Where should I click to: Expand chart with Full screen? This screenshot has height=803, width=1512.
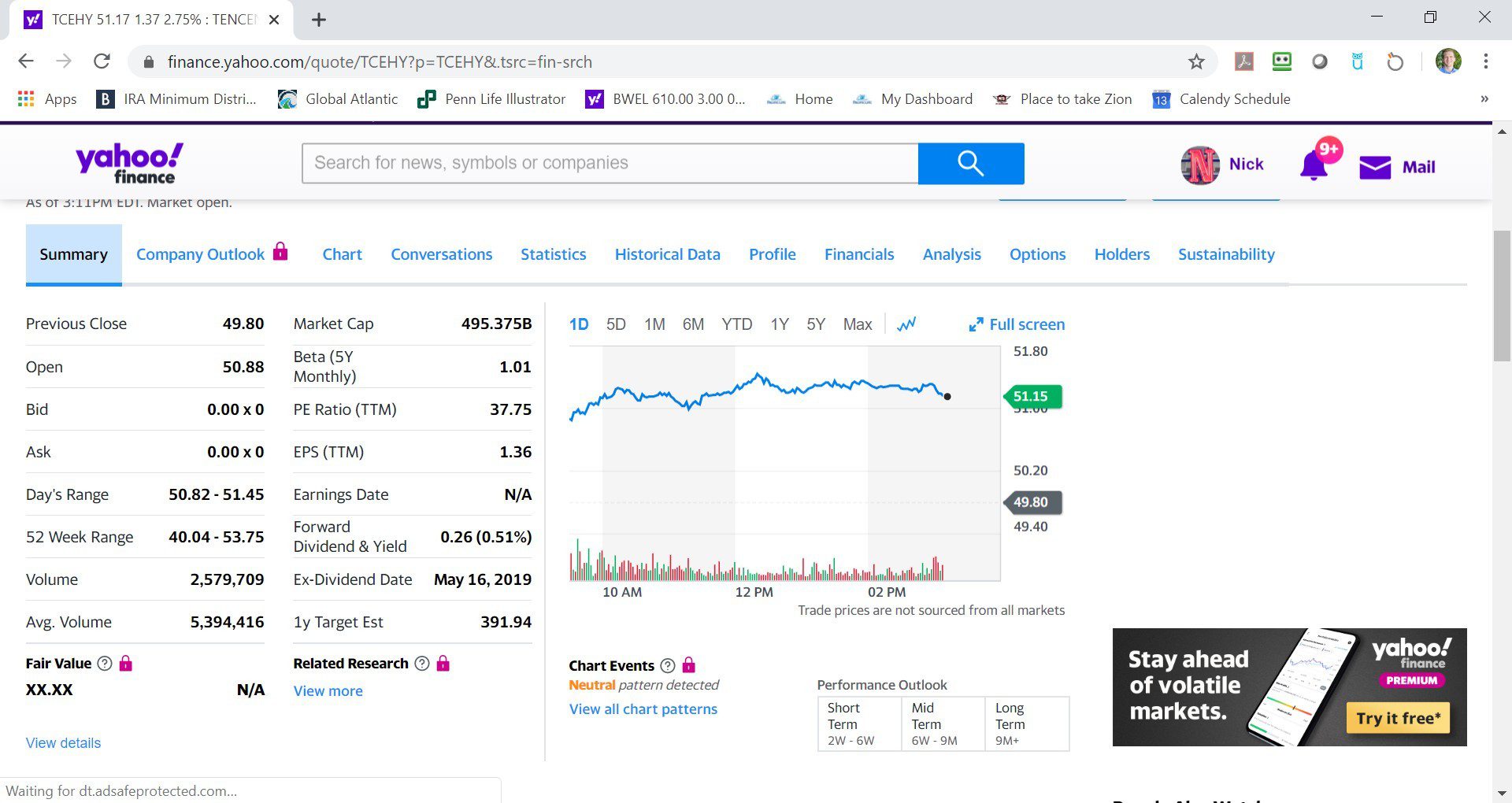click(x=1017, y=324)
